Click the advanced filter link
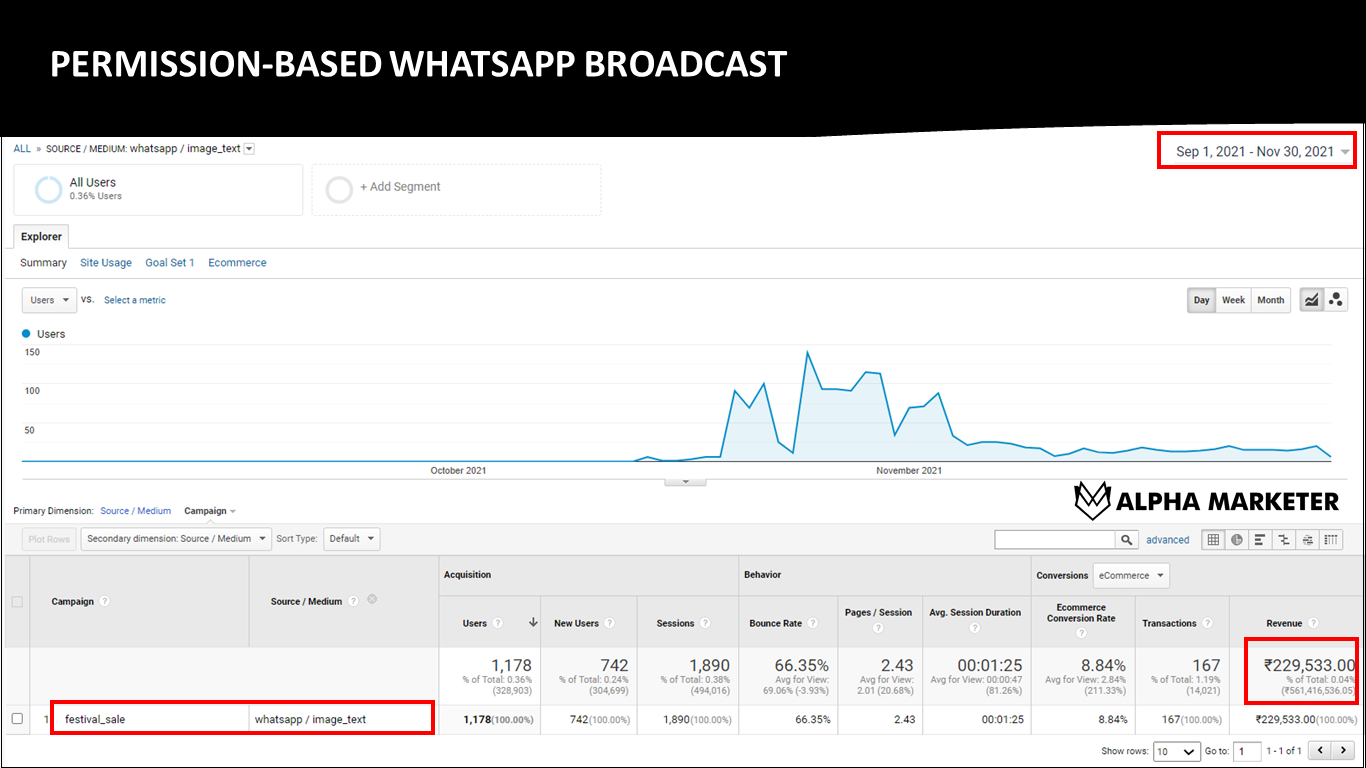Screen dimensions: 1366x768 tap(1168, 539)
